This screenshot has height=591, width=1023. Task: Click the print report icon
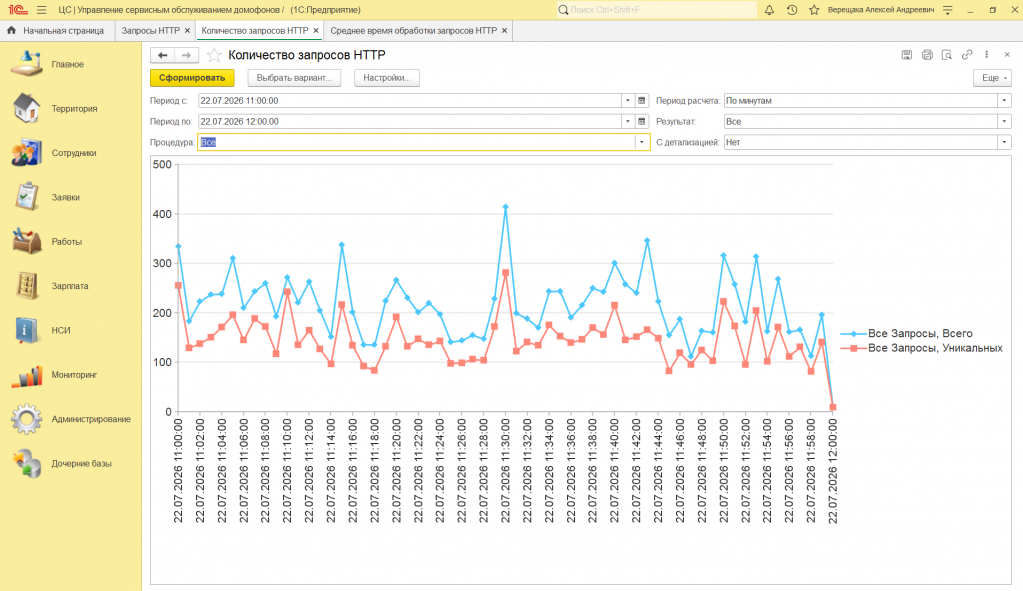click(927, 55)
